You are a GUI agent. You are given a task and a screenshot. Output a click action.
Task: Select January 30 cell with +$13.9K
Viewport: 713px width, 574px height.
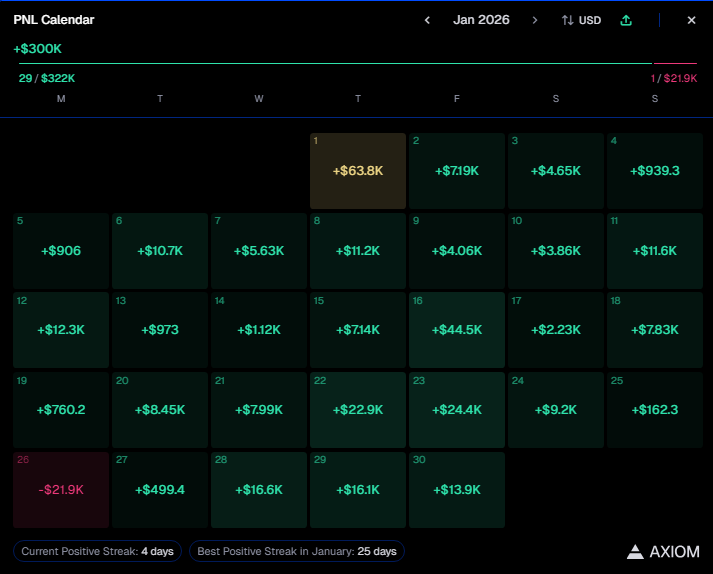coord(457,490)
